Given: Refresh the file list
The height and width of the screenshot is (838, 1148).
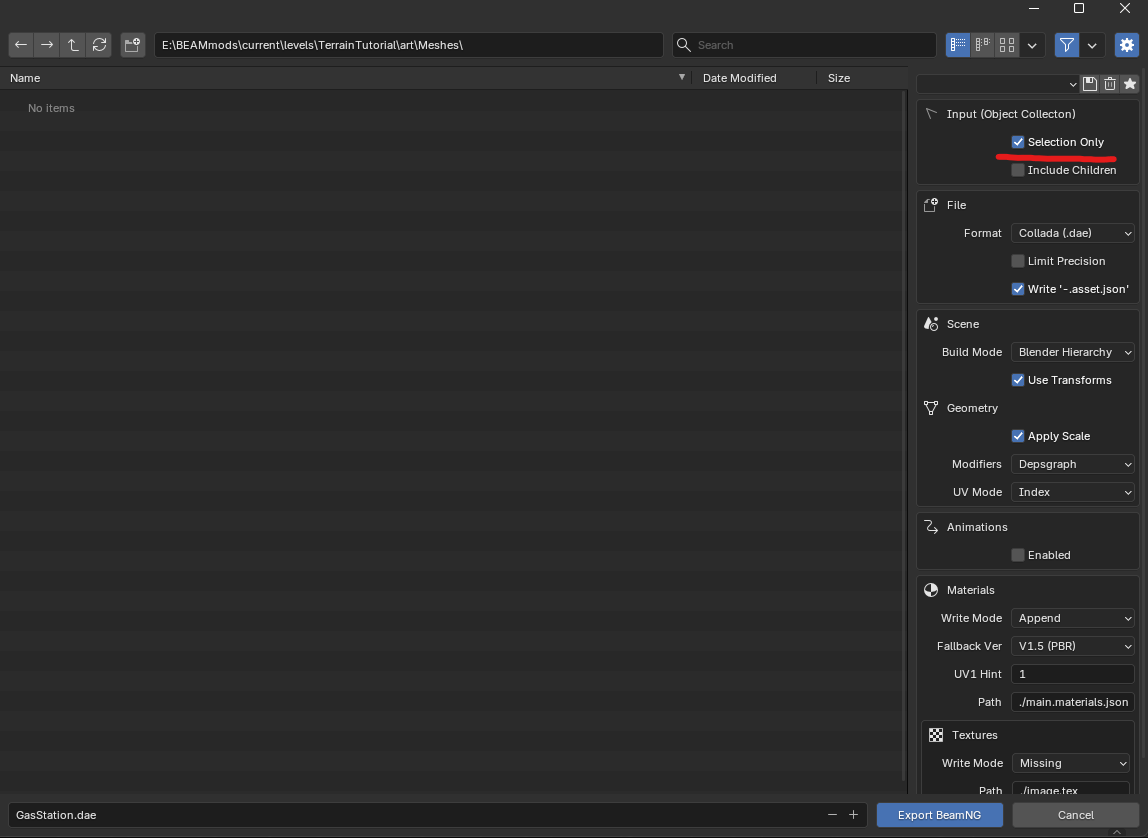Looking at the screenshot, I should pyautogui.click(x=100, y=45).
